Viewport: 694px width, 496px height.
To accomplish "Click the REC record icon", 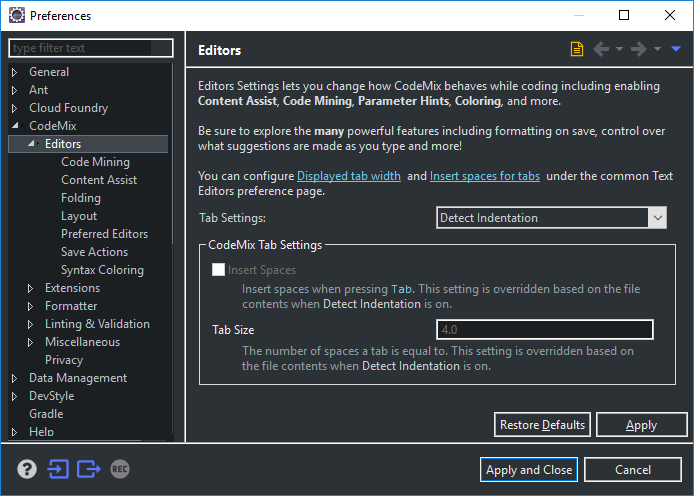I will (x=120, y=469).
